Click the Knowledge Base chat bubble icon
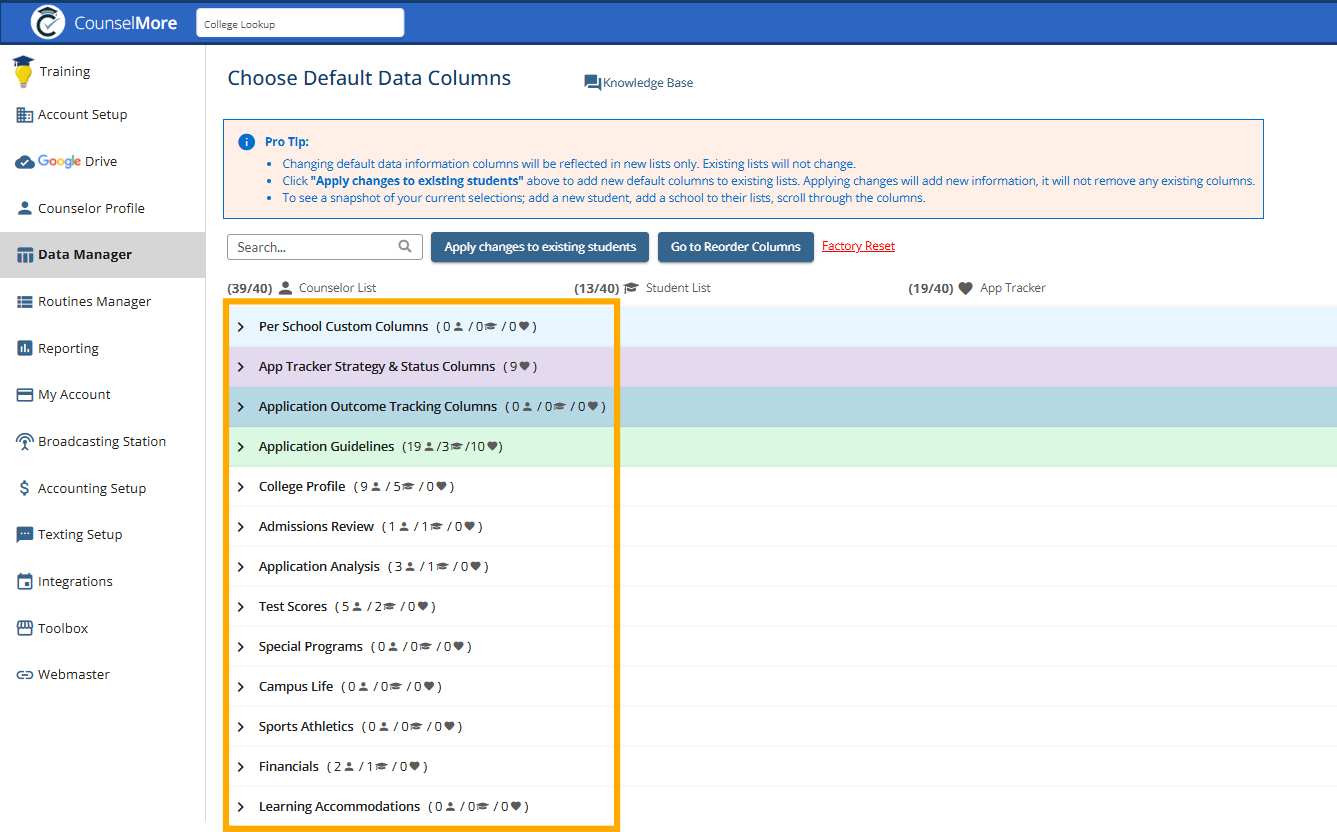This screenshot has height=832, width=1337. [593, 83]
